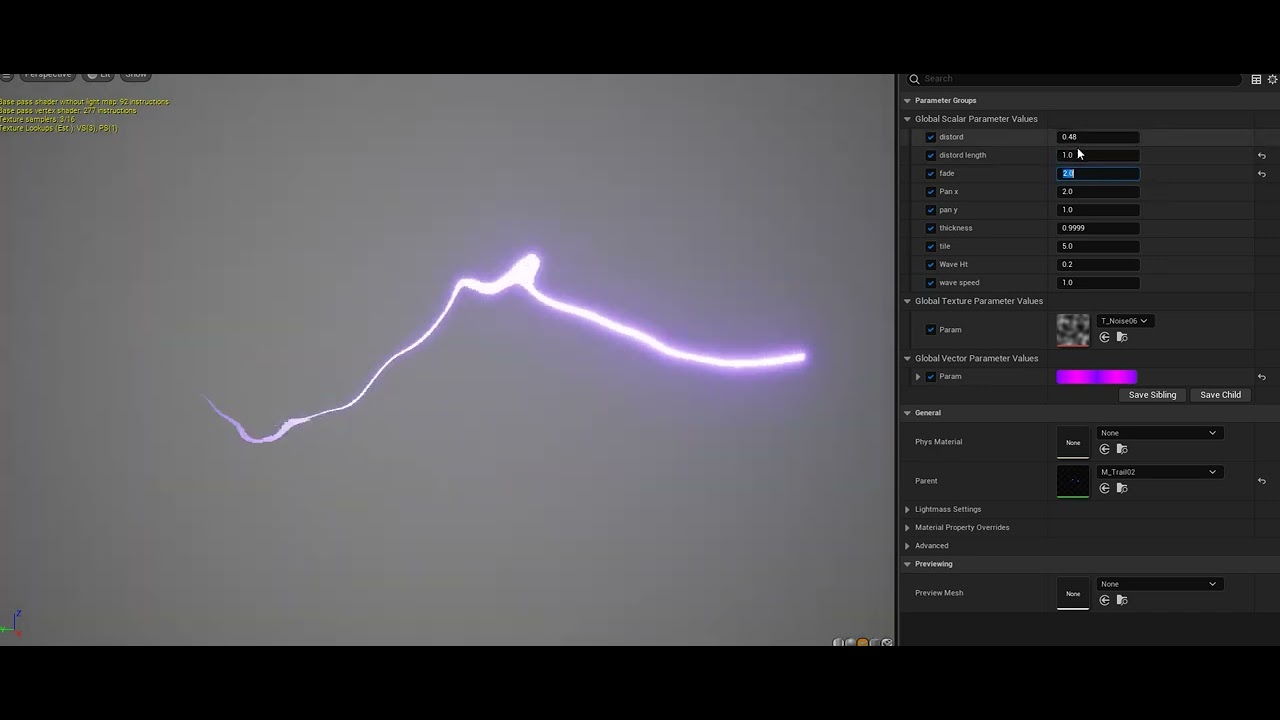Click the pan y value field
This screenshot has width=1280, height=720.
click(x=1098, y=210)
